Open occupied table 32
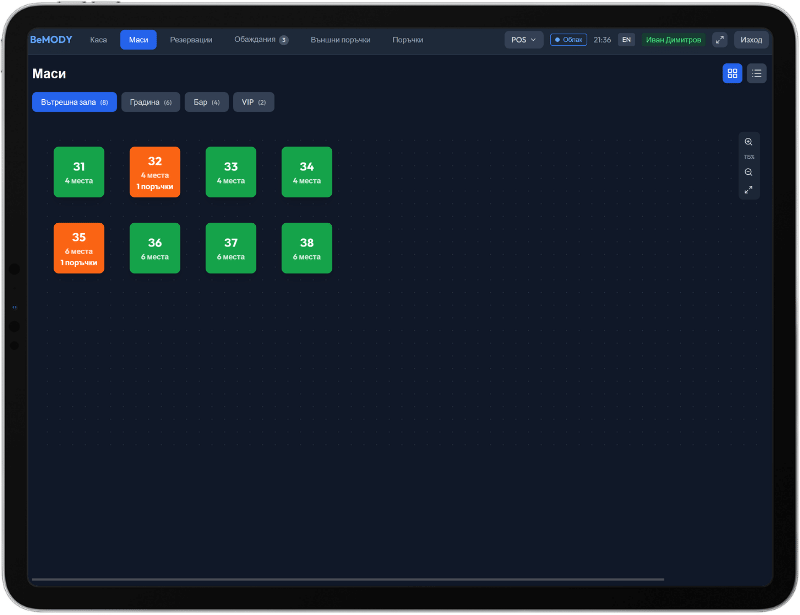The width and height of the screenshot is (800, 615). click(x=155, y=172)
